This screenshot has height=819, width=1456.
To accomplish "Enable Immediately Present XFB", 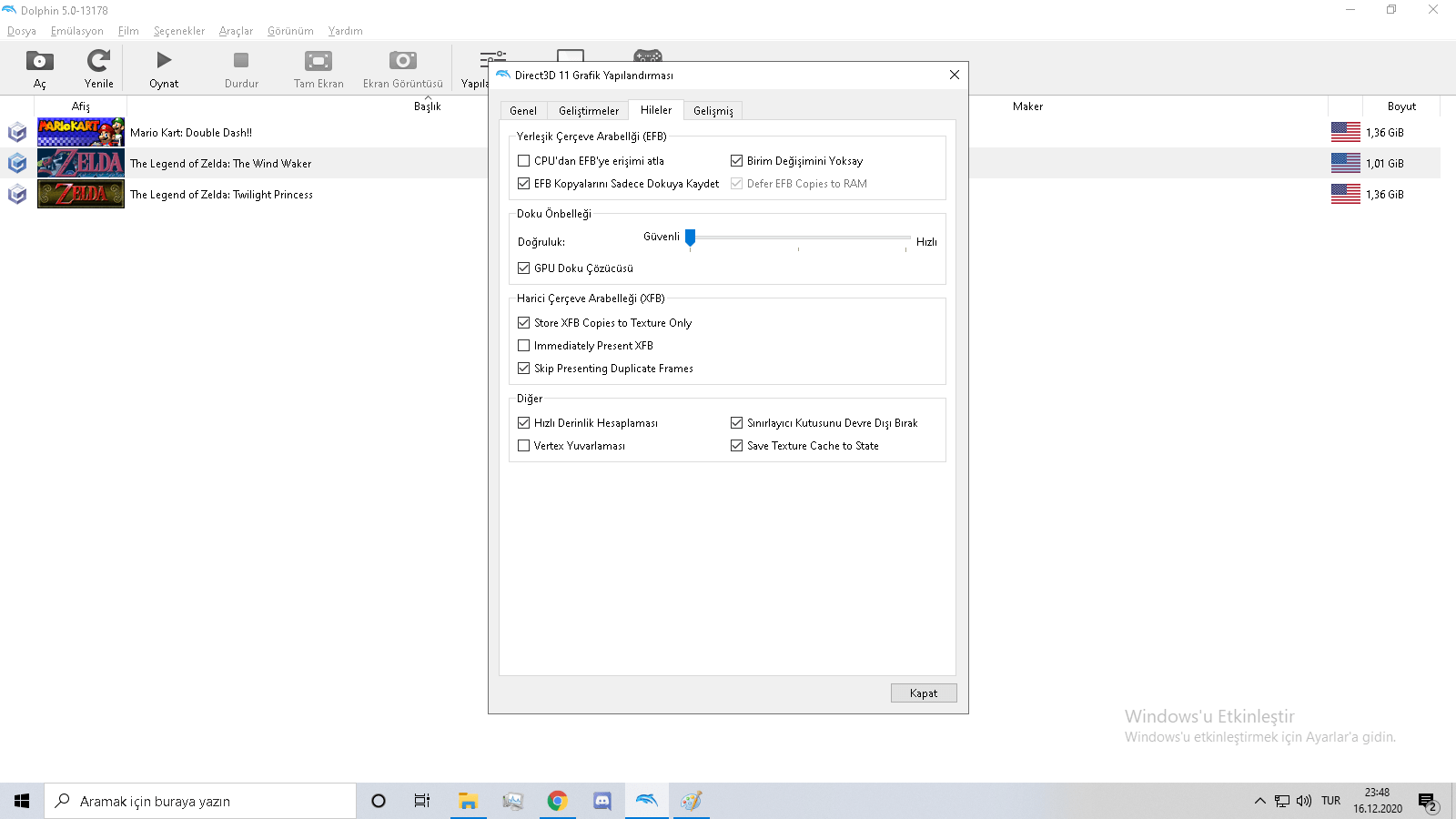I will 523,346.
